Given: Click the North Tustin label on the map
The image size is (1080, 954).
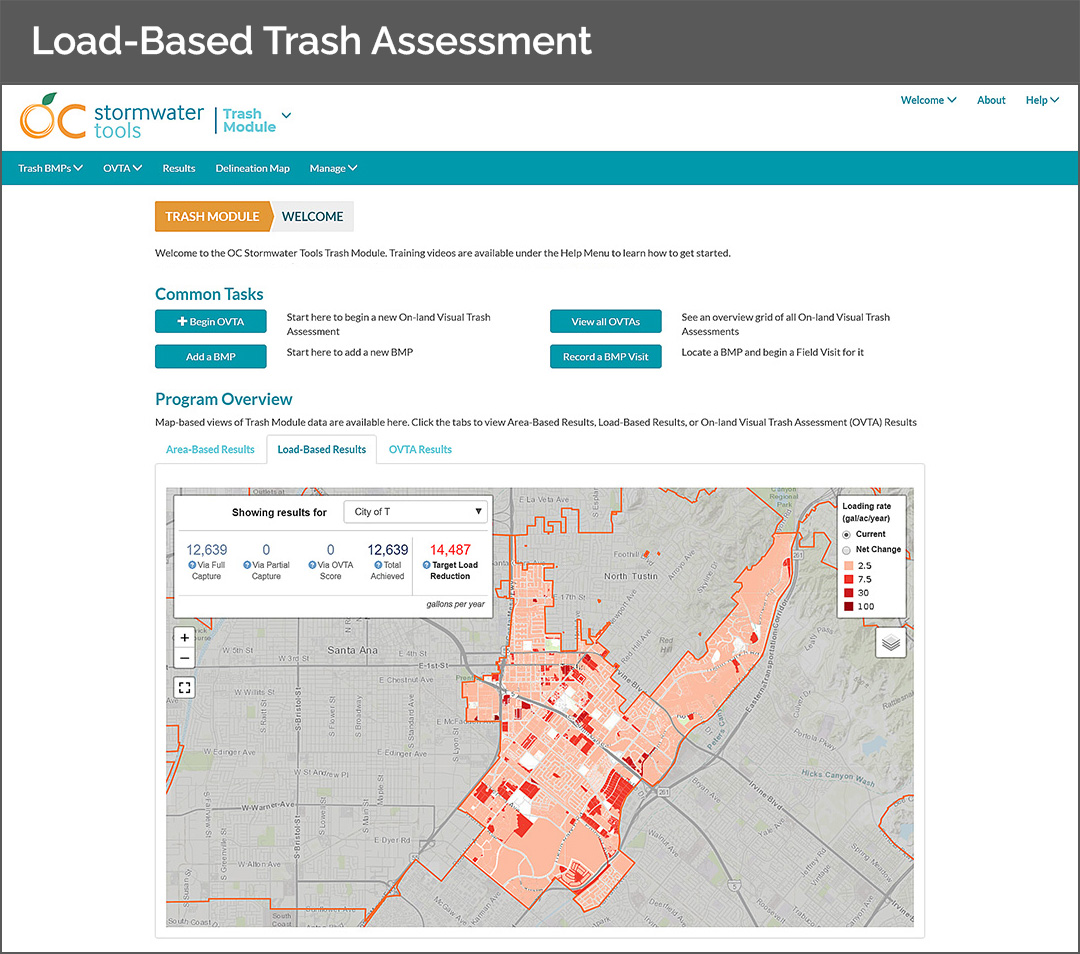Looking at the screenshot, I should pyautogui.click(x=631, y=576).
